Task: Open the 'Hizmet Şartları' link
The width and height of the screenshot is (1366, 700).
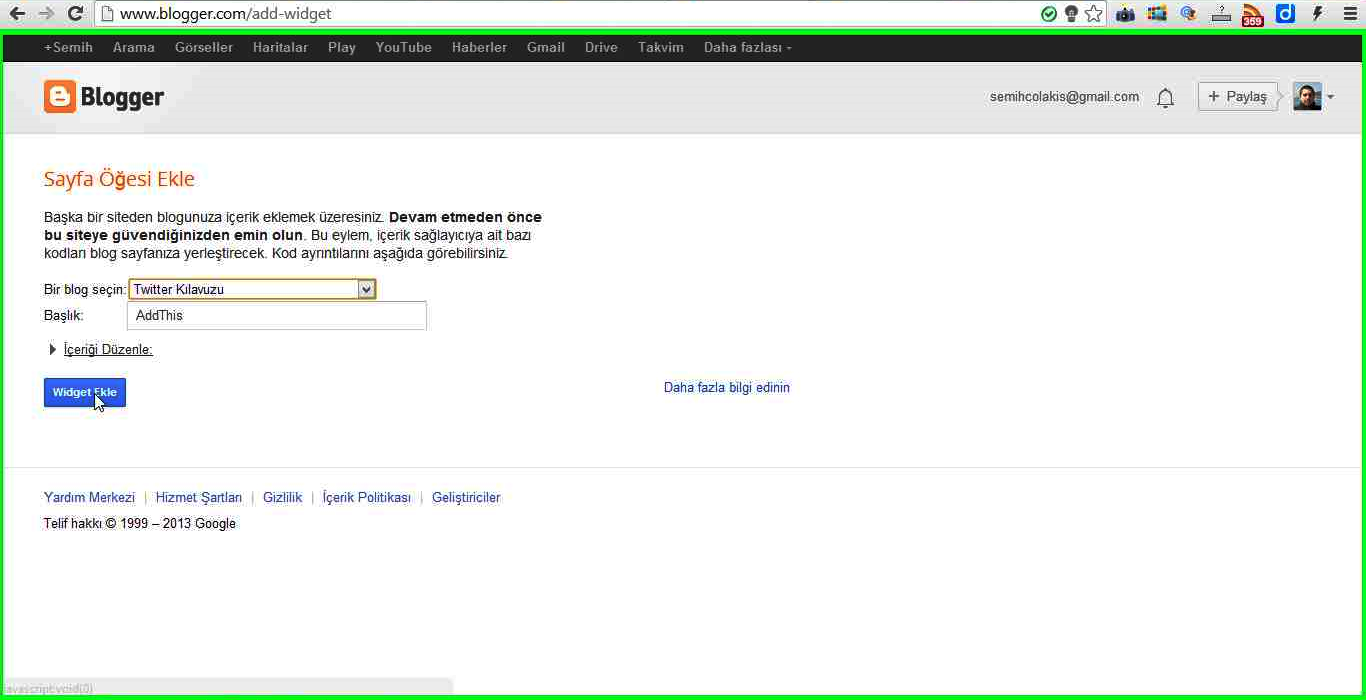Action: tap(199, 498)
